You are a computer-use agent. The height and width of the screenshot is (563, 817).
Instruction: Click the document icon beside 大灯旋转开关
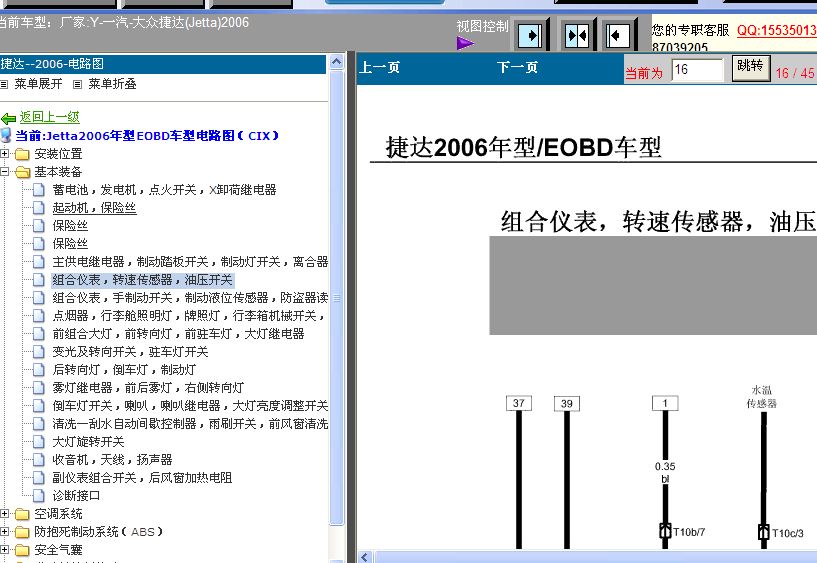(x=39, y=442)
